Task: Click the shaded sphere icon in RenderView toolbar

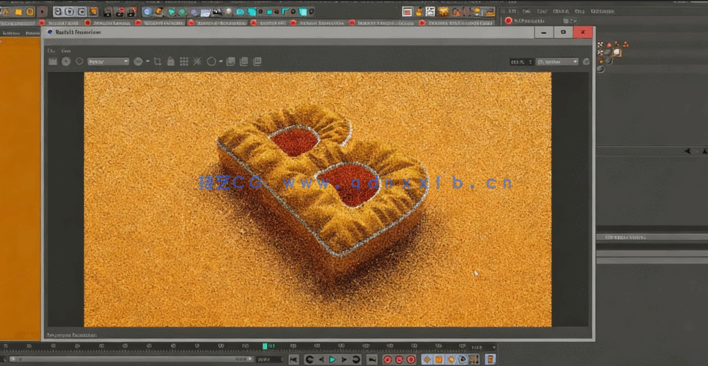Action: point(138,61)
